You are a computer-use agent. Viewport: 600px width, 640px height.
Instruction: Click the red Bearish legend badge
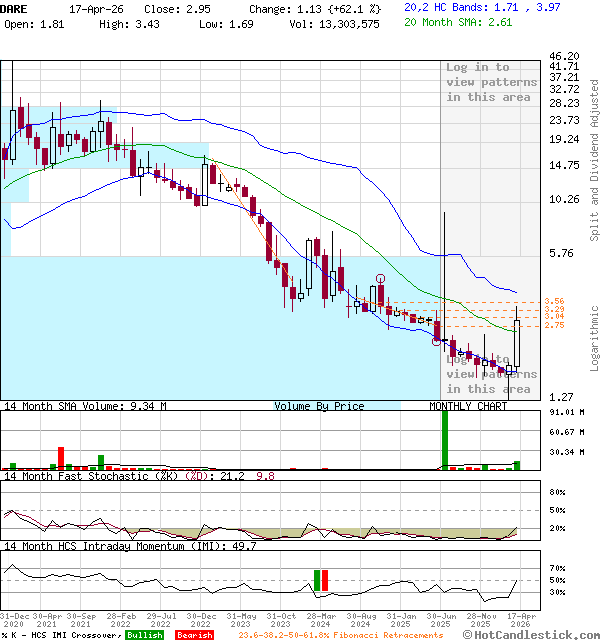point(194,634)
